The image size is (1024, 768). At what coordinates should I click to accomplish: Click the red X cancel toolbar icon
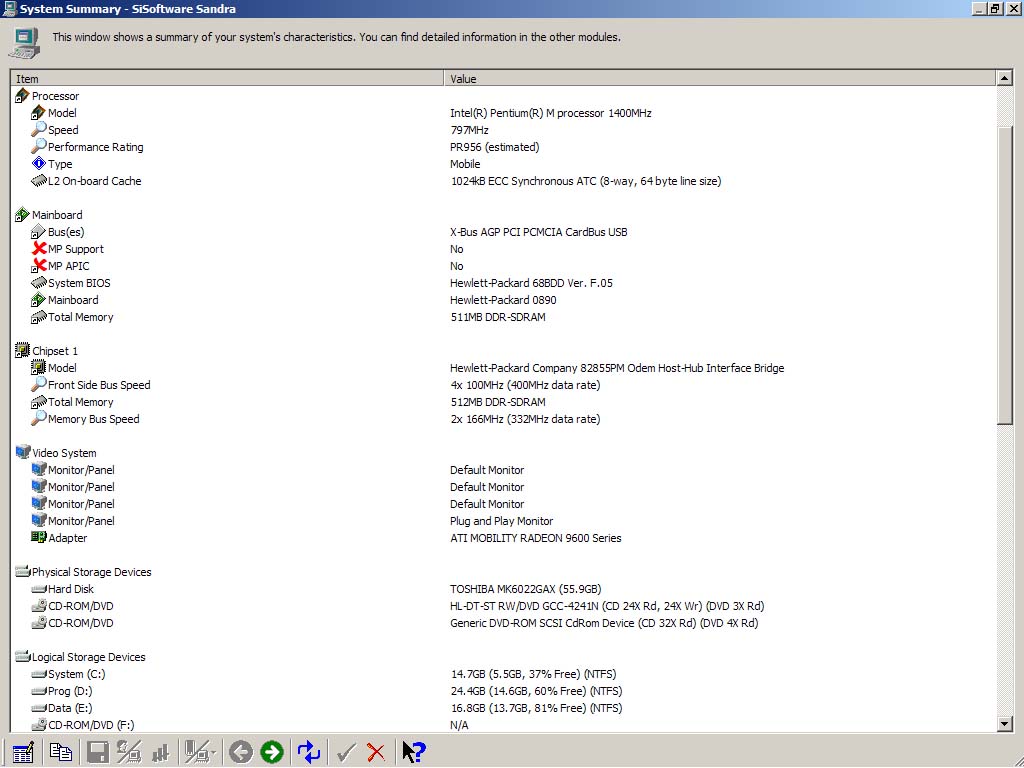point(376,753)
